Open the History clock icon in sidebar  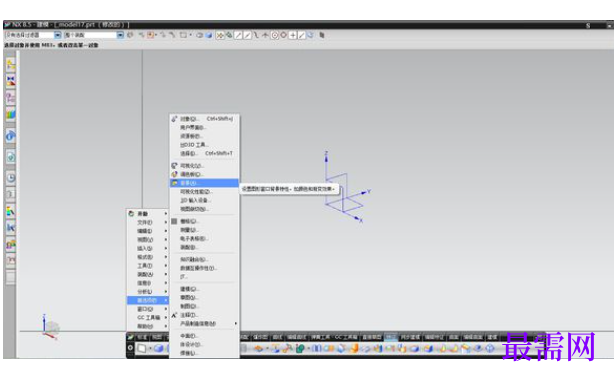[x=11, y=177]
